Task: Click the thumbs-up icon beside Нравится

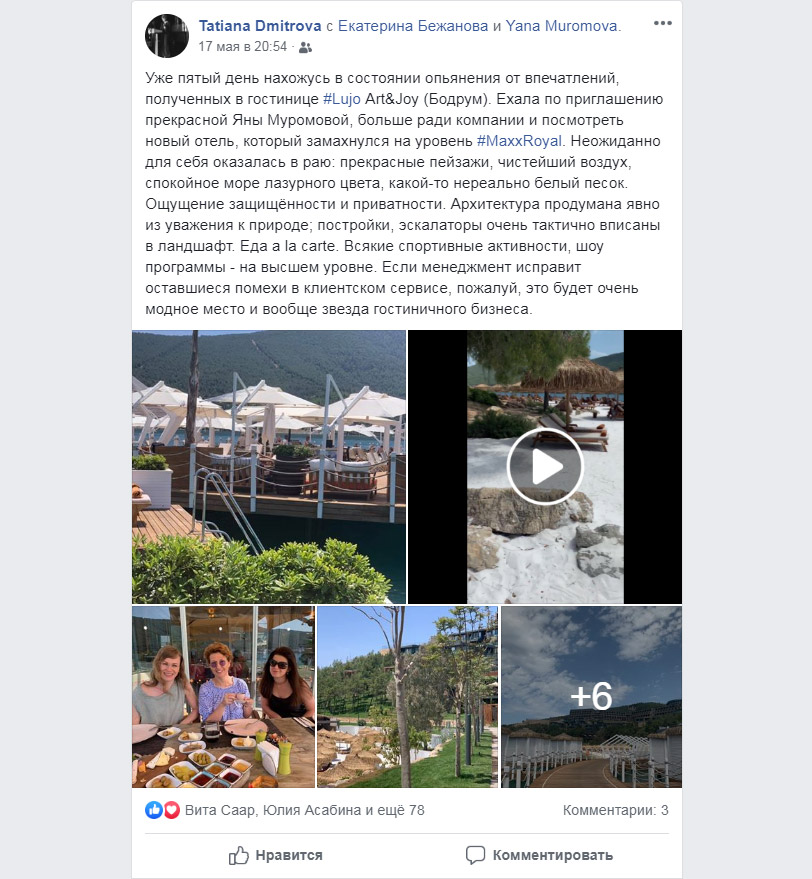Action: (x=238, y=855)
